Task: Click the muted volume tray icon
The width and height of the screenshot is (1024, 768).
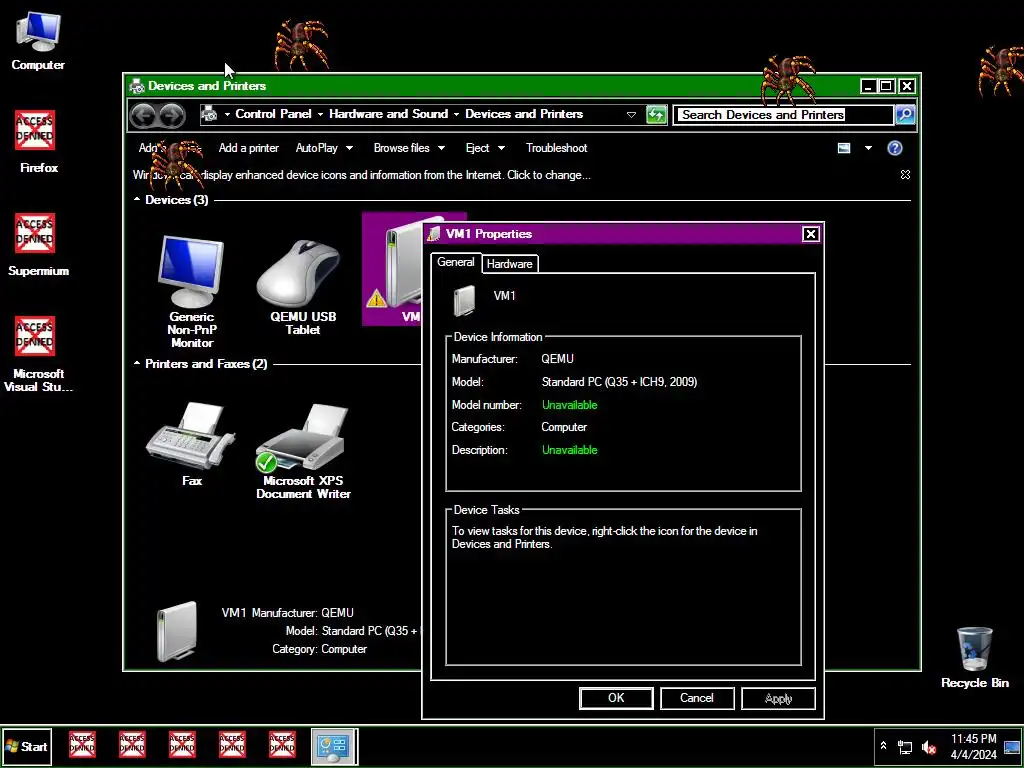Action: point(929,746)
